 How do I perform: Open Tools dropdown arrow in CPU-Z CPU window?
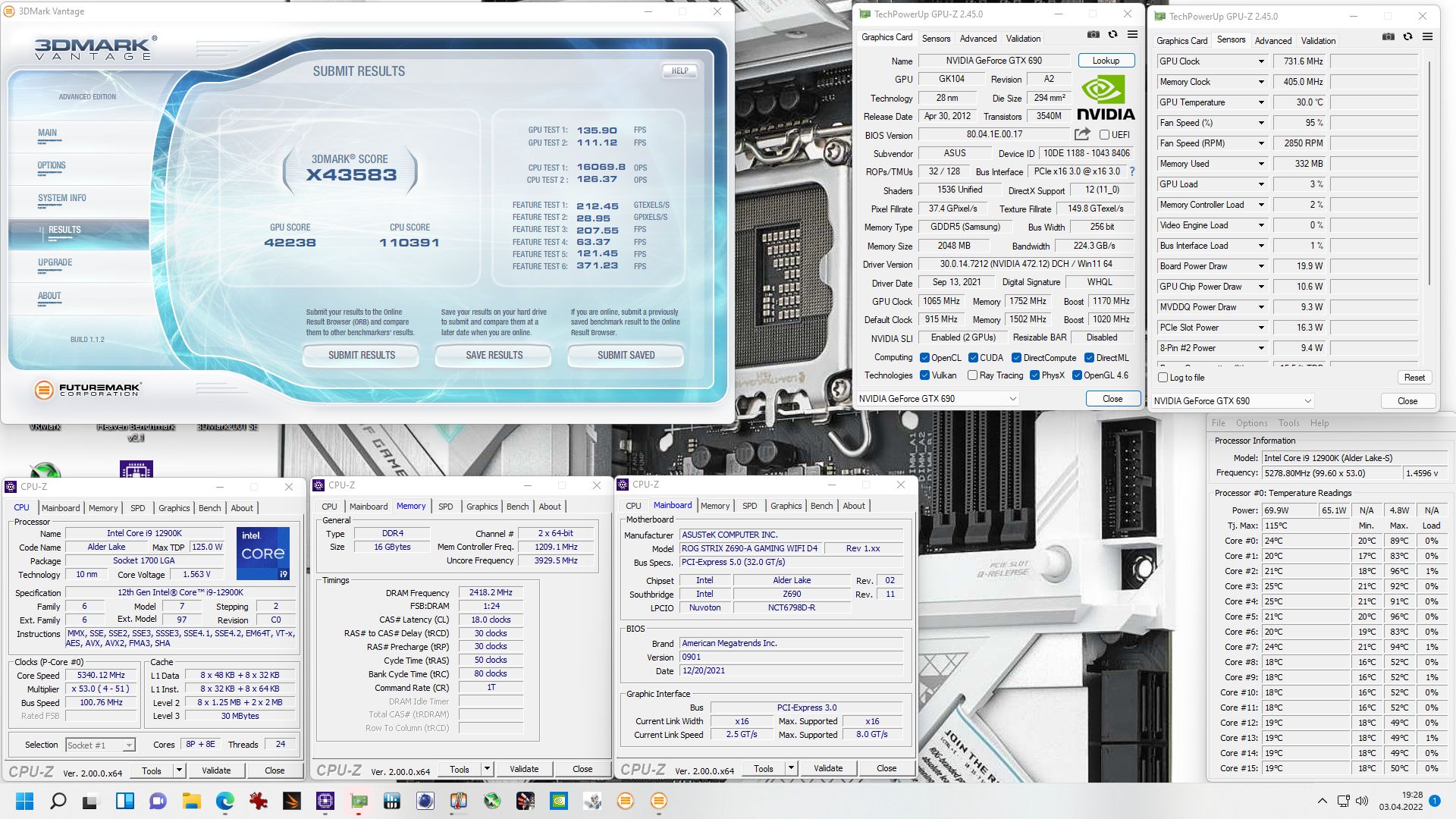pos(179,770)
